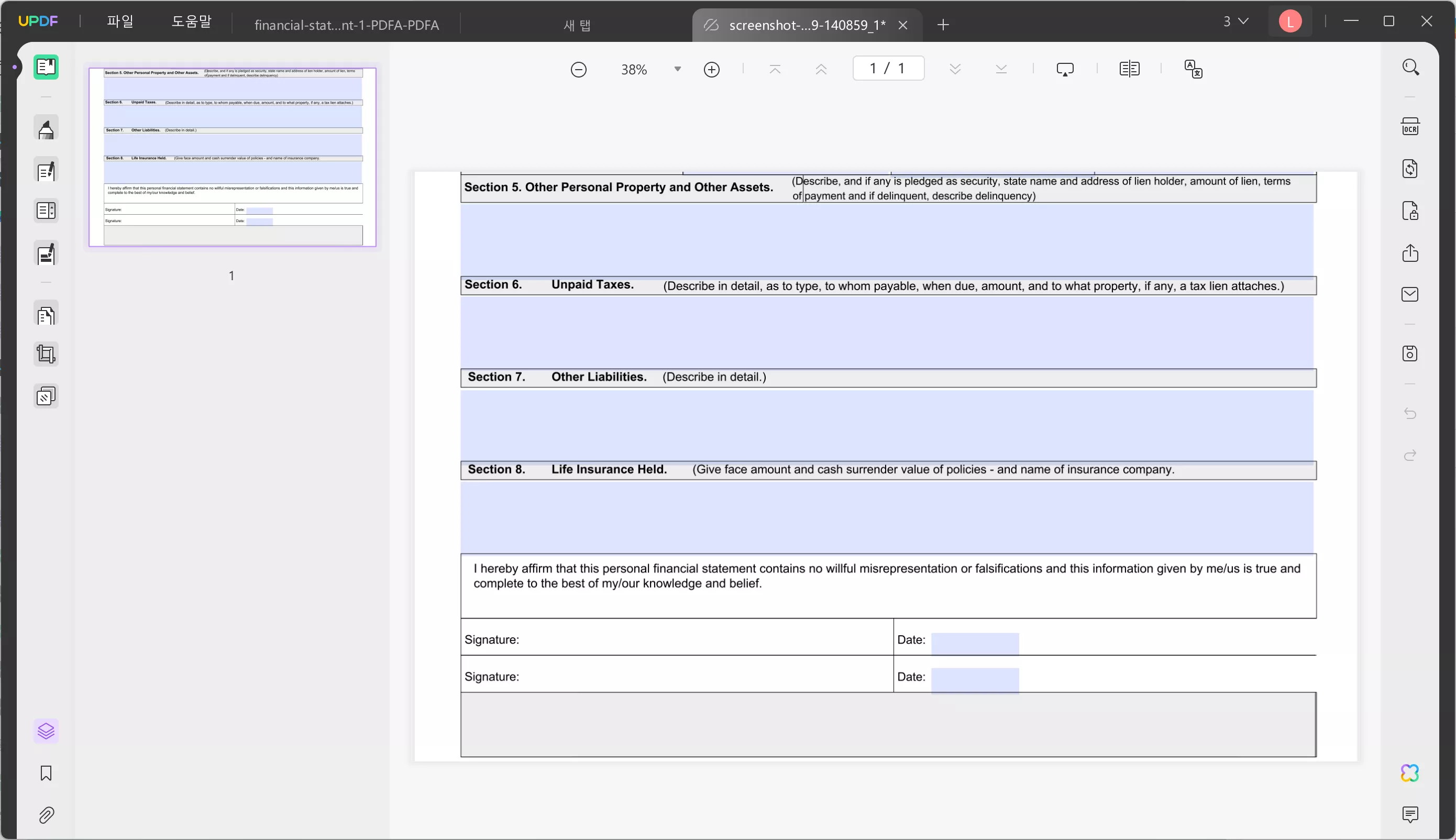Add a new tab with plus button

click(x=943, y=25)
